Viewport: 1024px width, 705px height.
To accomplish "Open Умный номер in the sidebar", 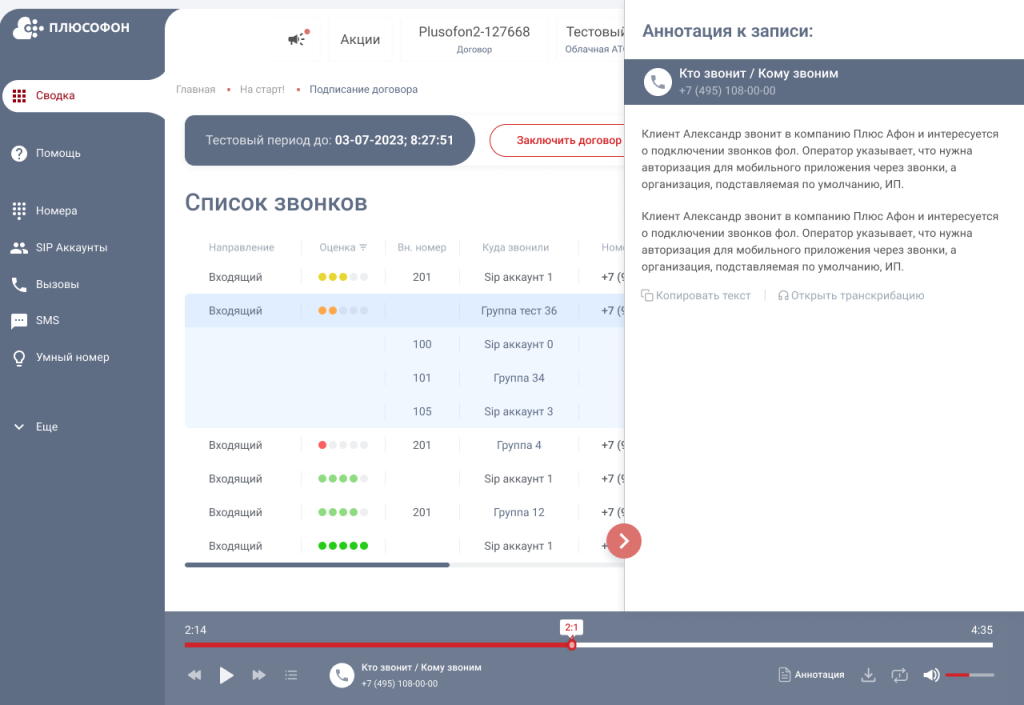I will [72, 357].
